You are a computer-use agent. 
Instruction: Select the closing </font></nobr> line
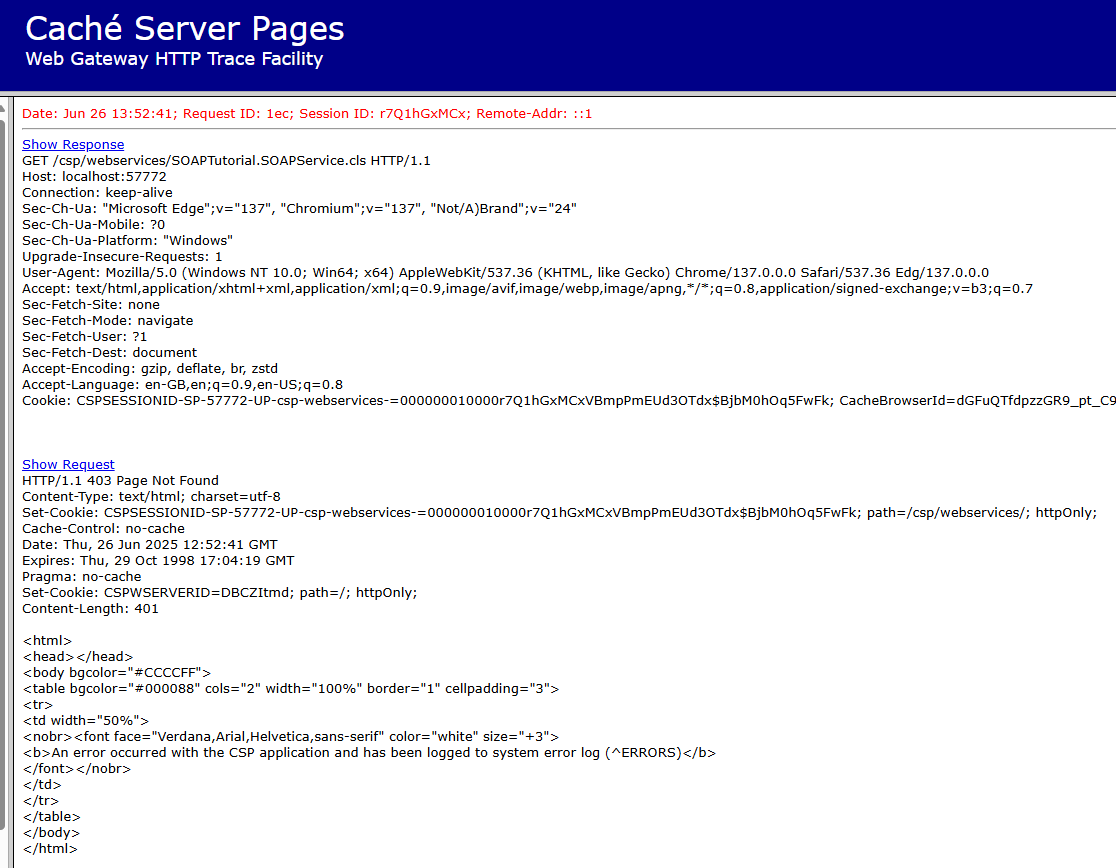76,769
